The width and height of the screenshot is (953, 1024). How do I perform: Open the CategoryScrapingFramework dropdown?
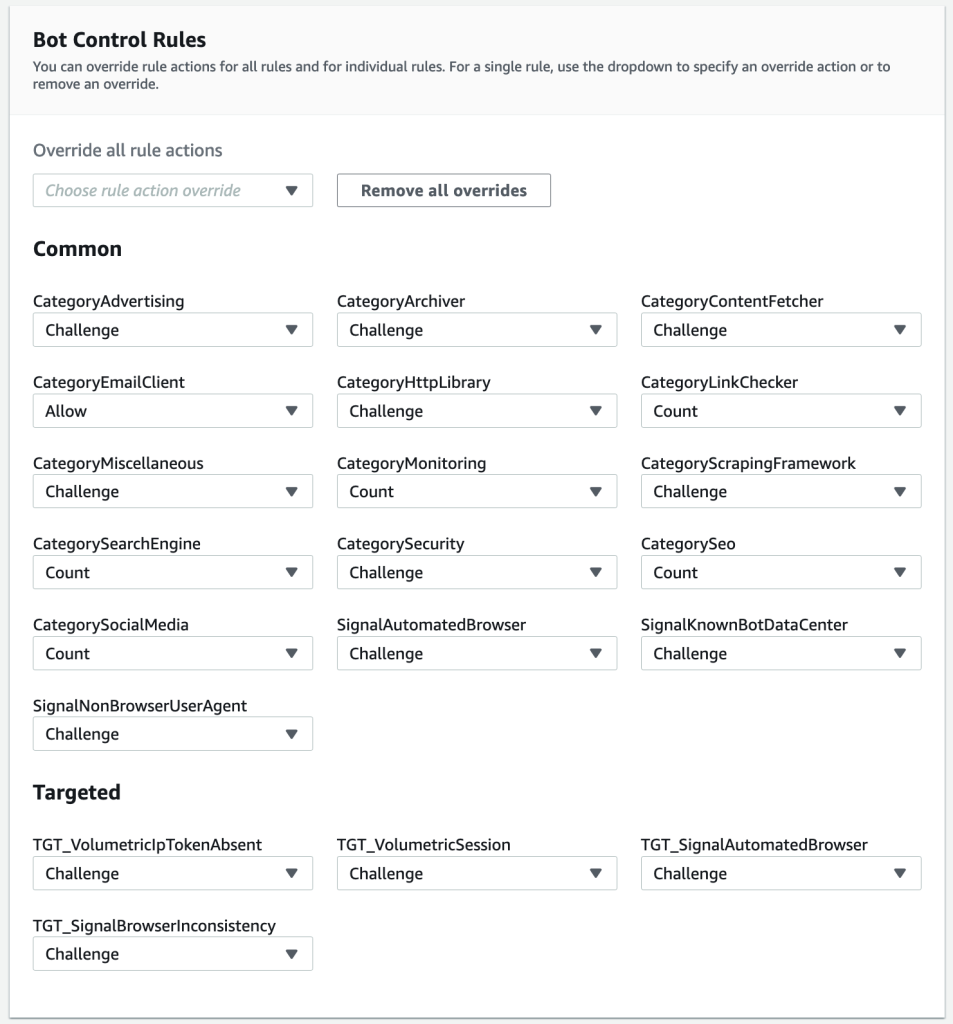782,492
